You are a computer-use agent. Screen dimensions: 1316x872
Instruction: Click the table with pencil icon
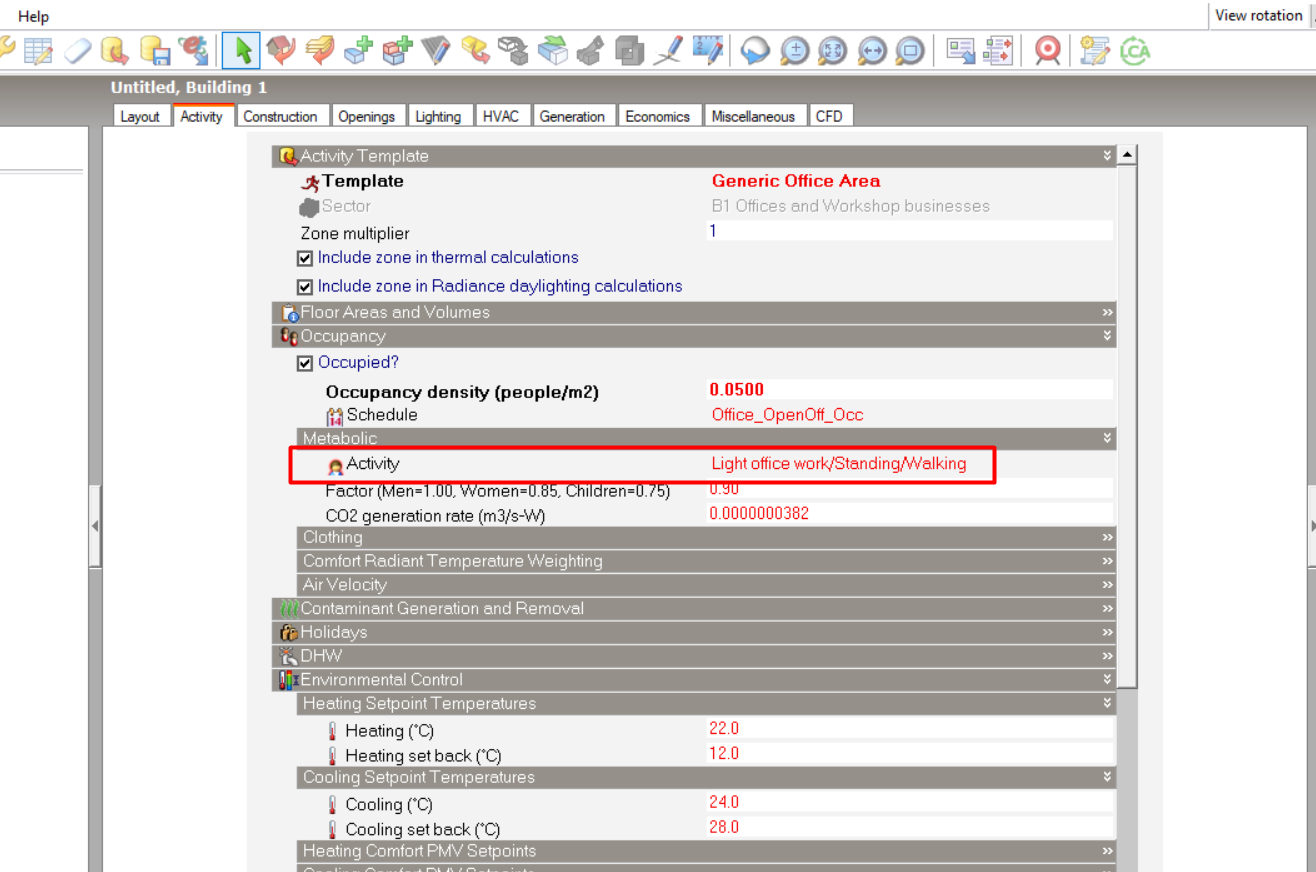click(x=38, y=50)
